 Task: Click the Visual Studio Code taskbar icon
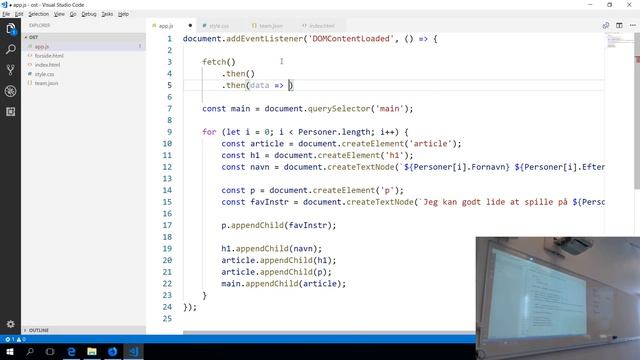(x=133, y=351)
